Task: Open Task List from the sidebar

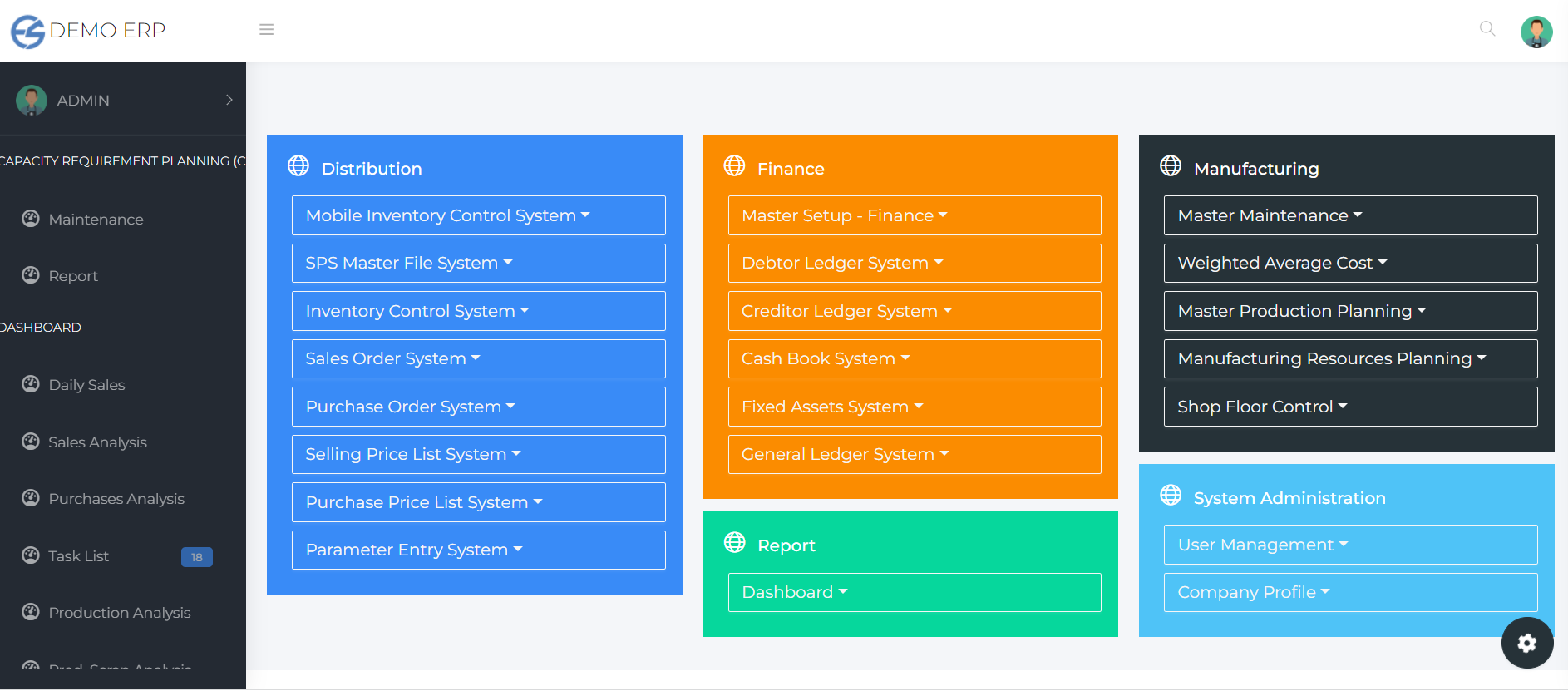Action: (x=78, y=556)
